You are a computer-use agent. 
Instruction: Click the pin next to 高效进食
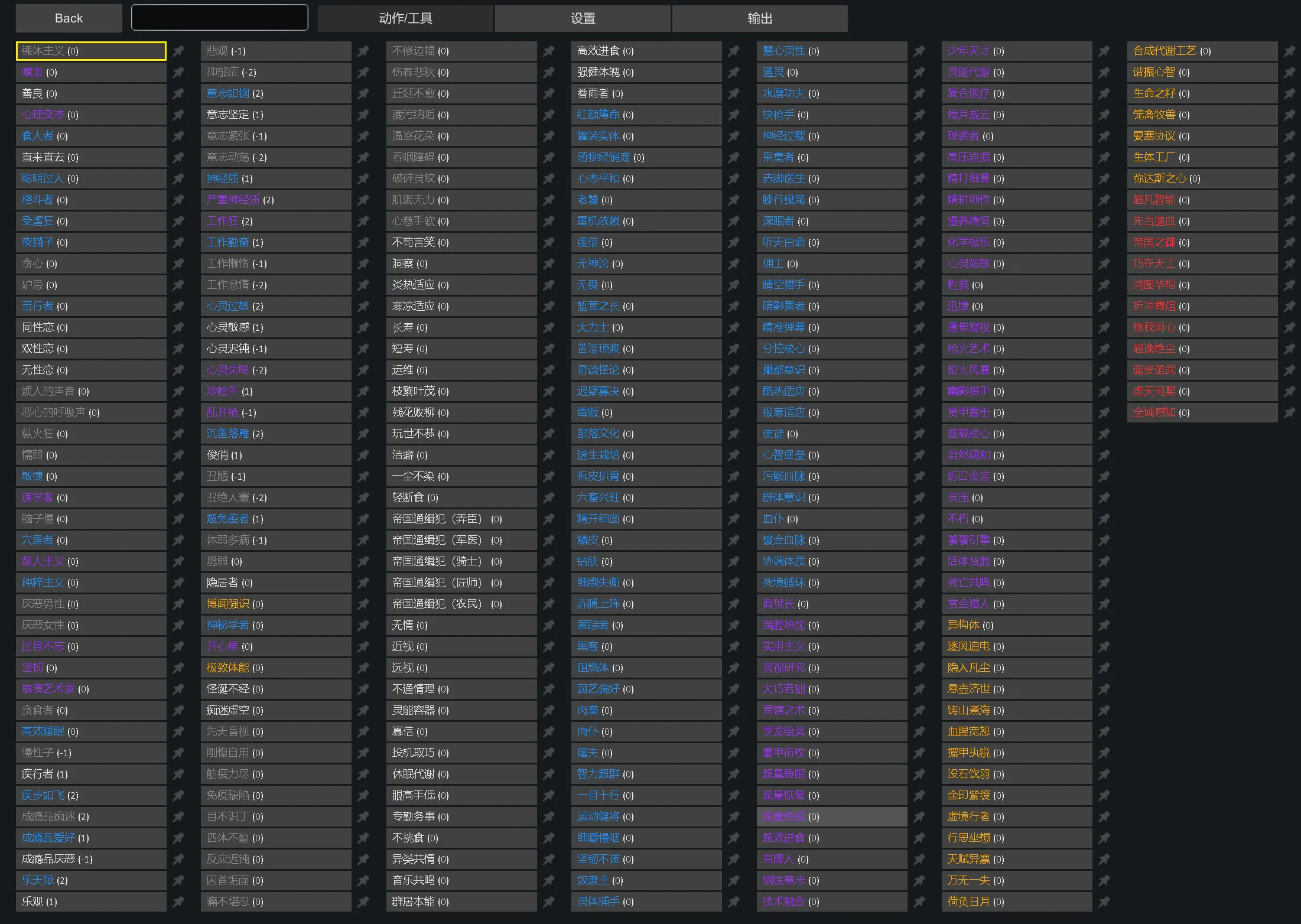pos(734,51)
